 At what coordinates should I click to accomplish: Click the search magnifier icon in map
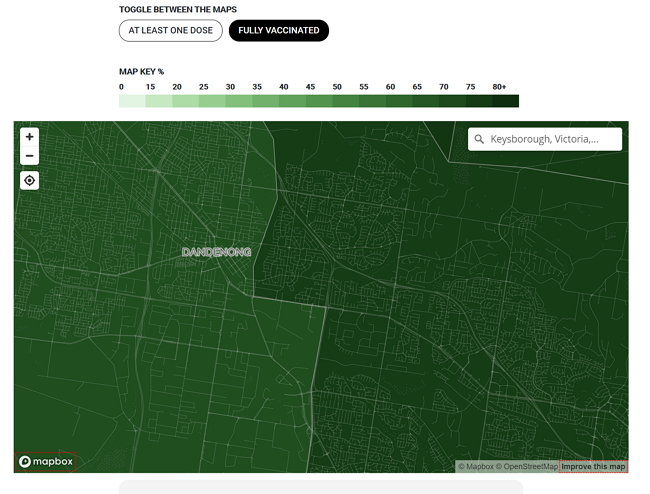coord(479,139)
